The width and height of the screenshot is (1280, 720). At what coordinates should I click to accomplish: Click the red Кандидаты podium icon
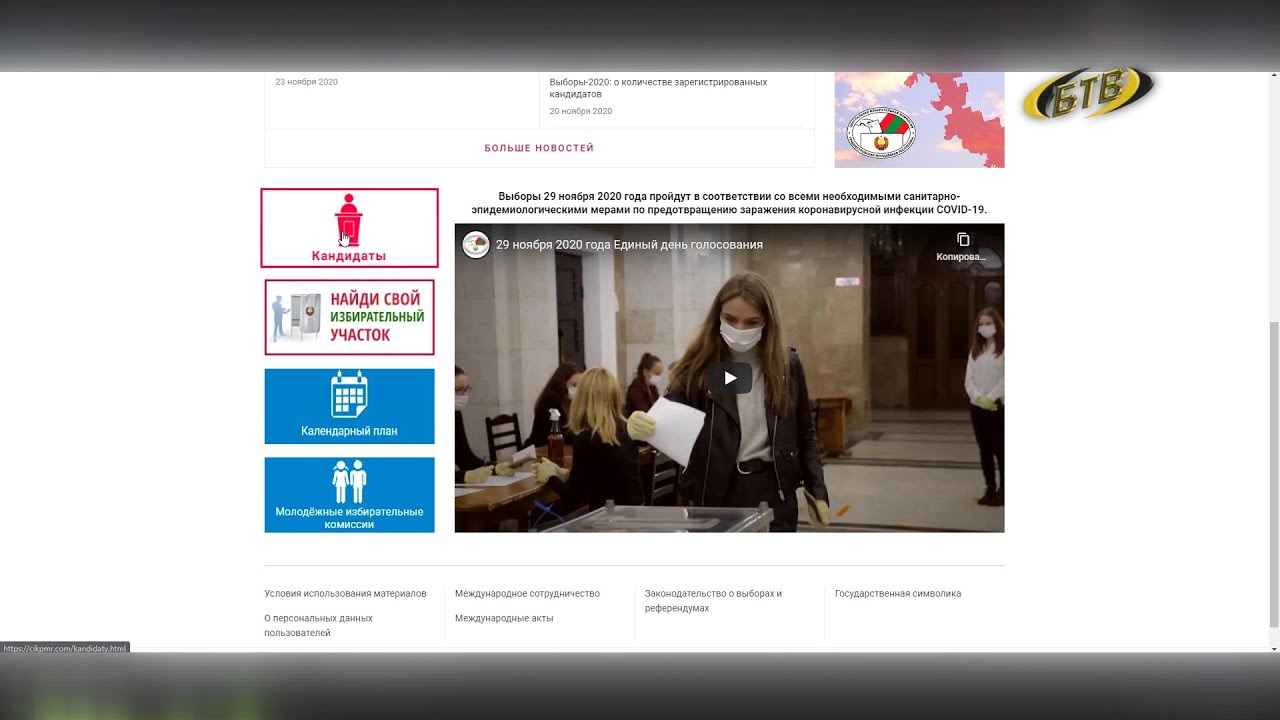(x=348, y=220)
